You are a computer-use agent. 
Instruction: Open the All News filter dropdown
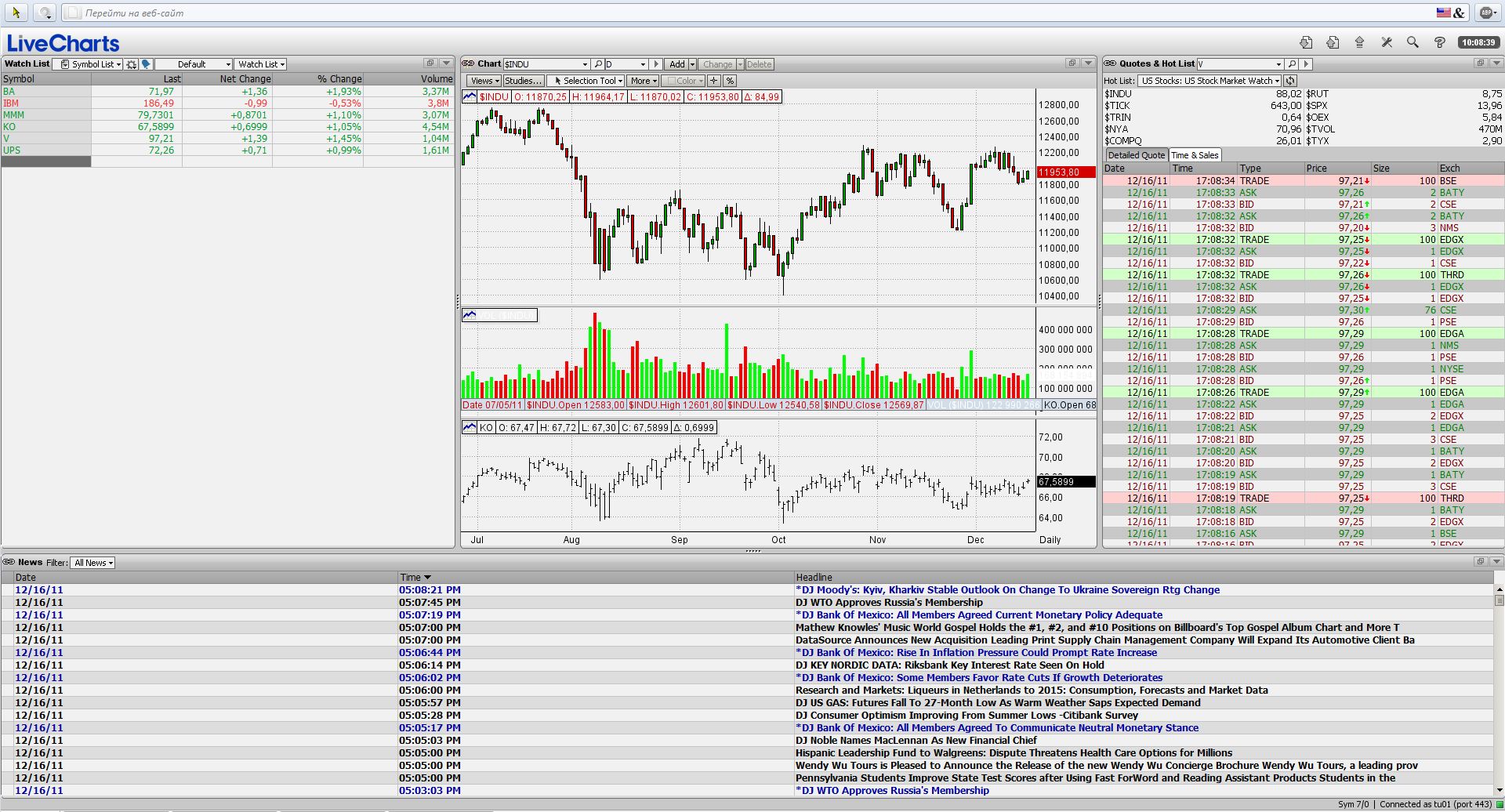92,563
